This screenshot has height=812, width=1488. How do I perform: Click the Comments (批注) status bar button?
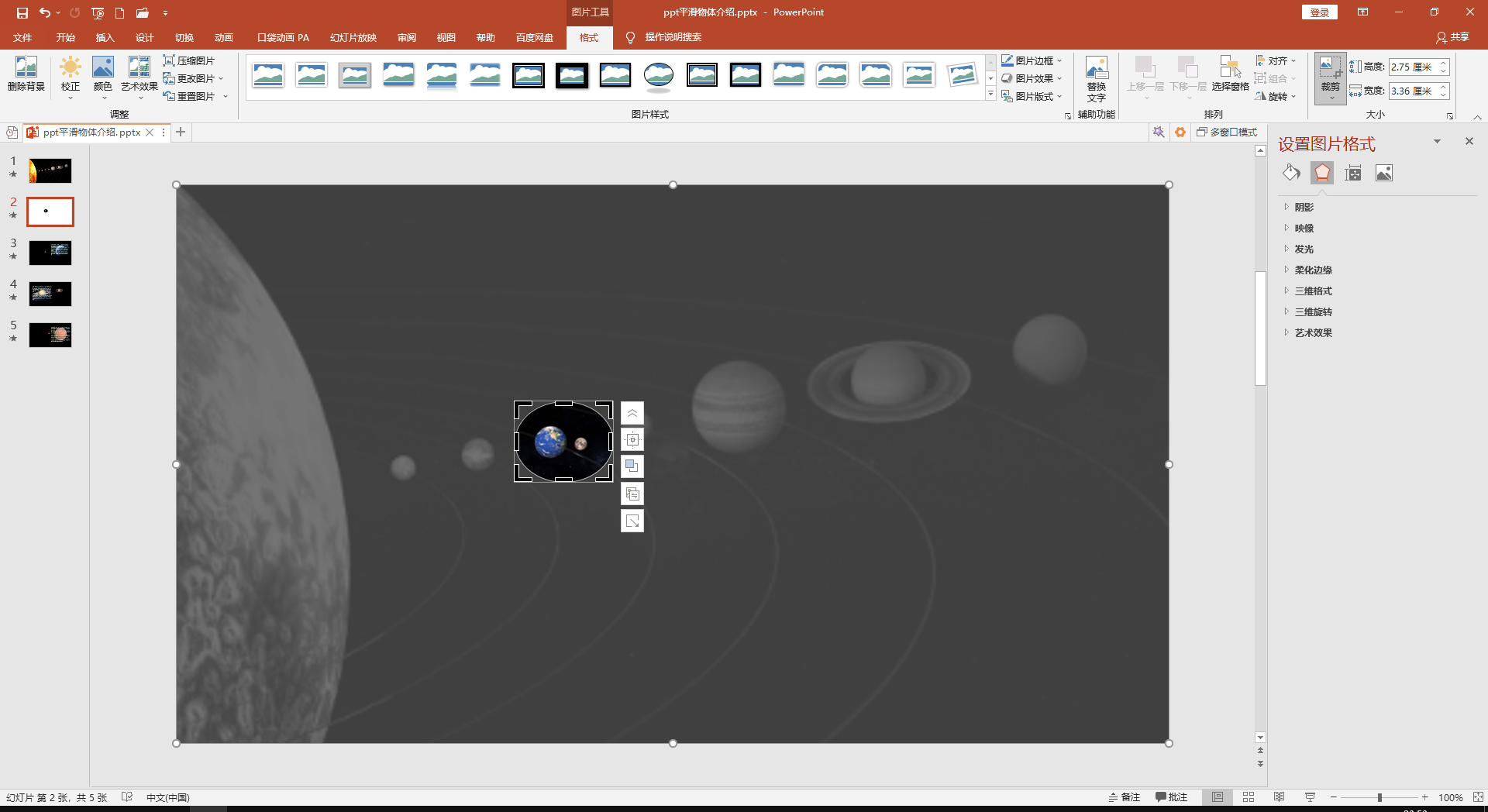click(x=1171, y=797)
